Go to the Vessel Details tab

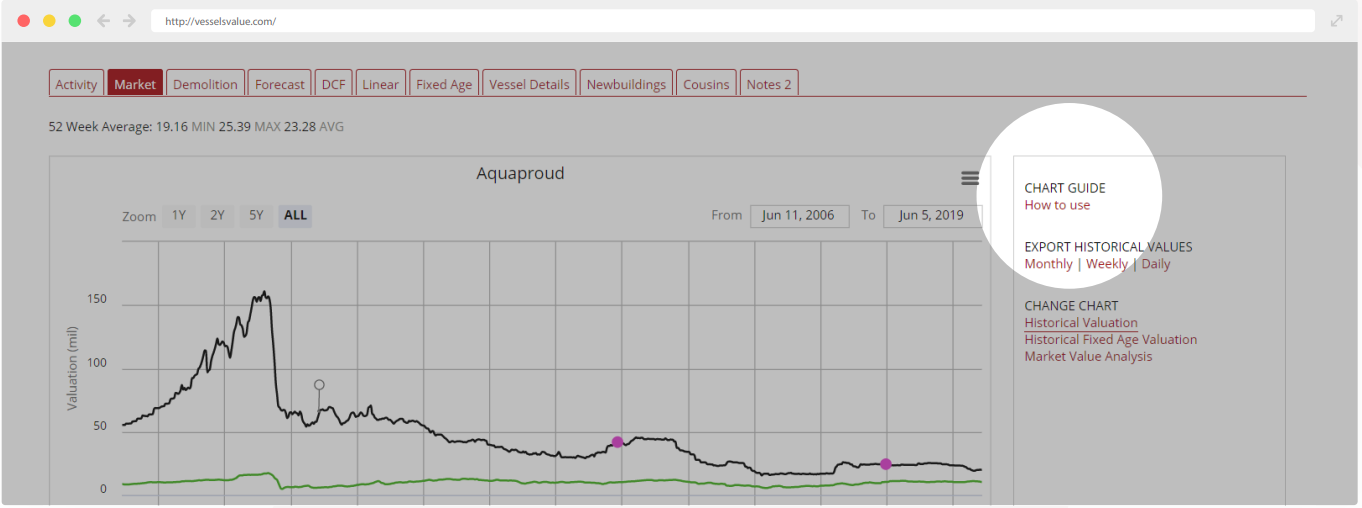click(529, 84)
